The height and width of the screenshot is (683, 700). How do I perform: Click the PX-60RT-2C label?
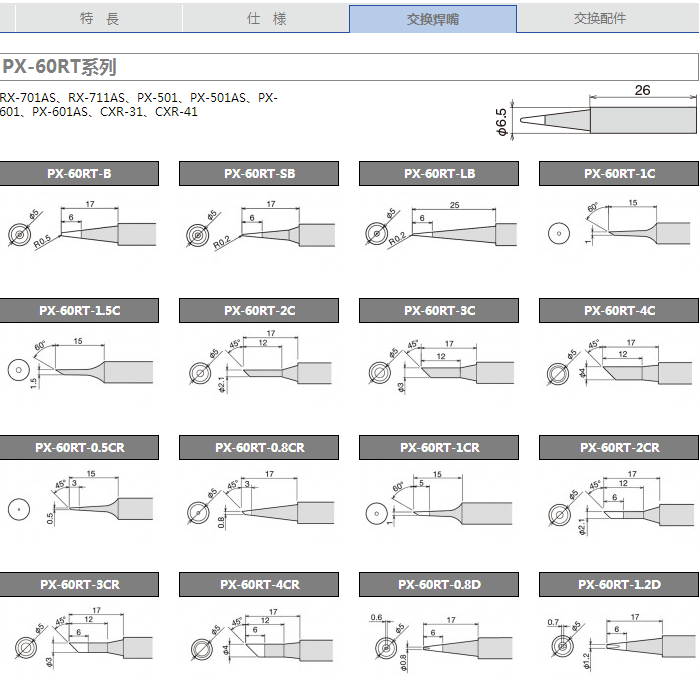click(259, 311)
